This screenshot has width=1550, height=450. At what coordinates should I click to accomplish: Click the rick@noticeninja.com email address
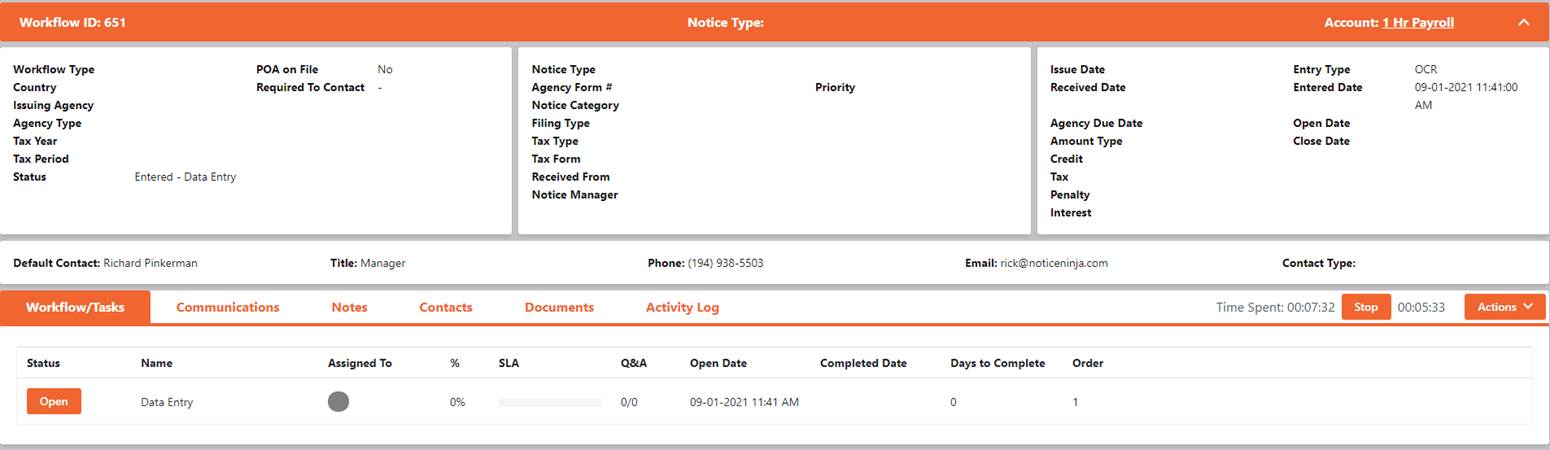[1053, 263]
